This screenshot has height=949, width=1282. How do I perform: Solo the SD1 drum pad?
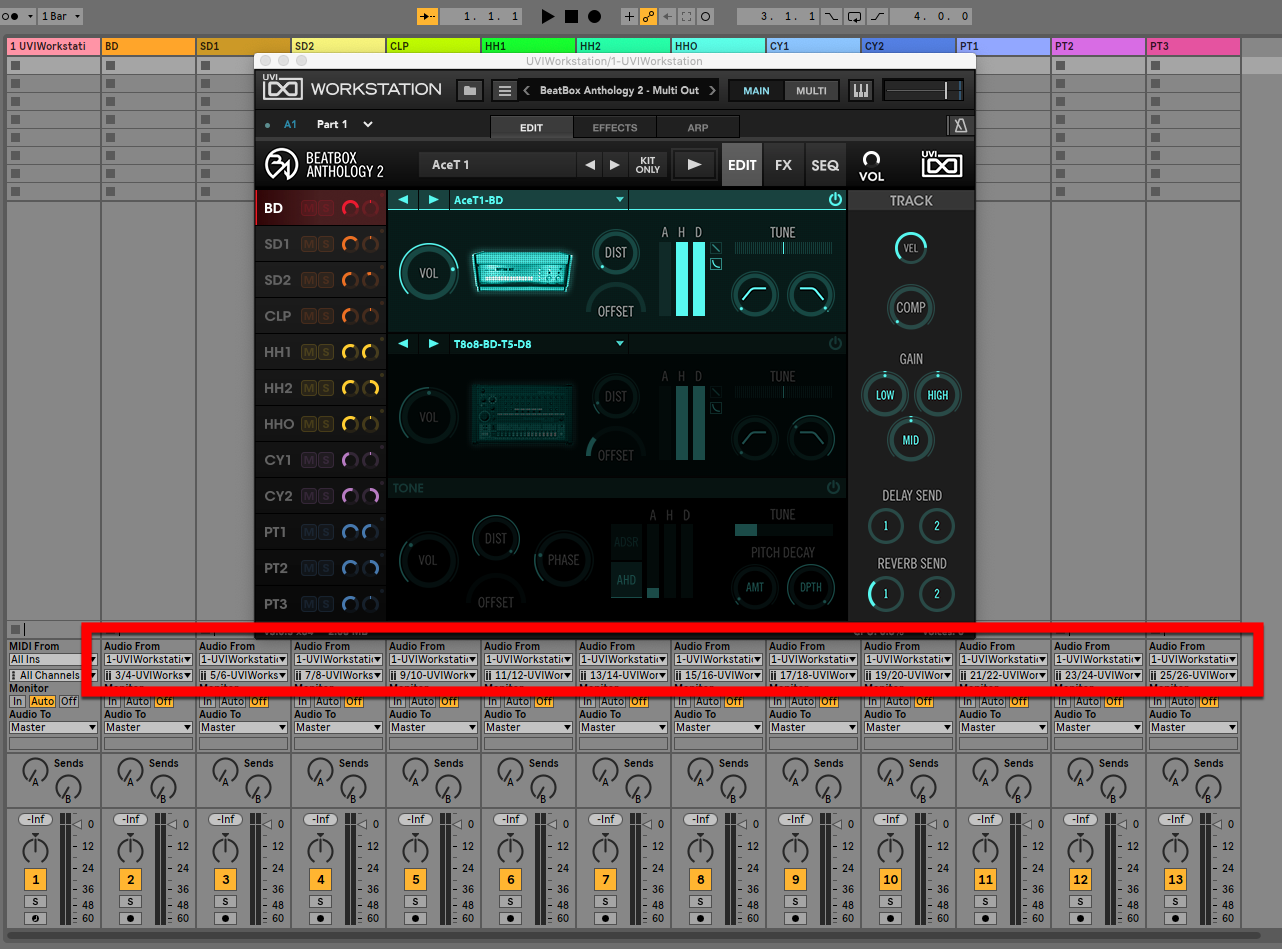coord(325,244)
